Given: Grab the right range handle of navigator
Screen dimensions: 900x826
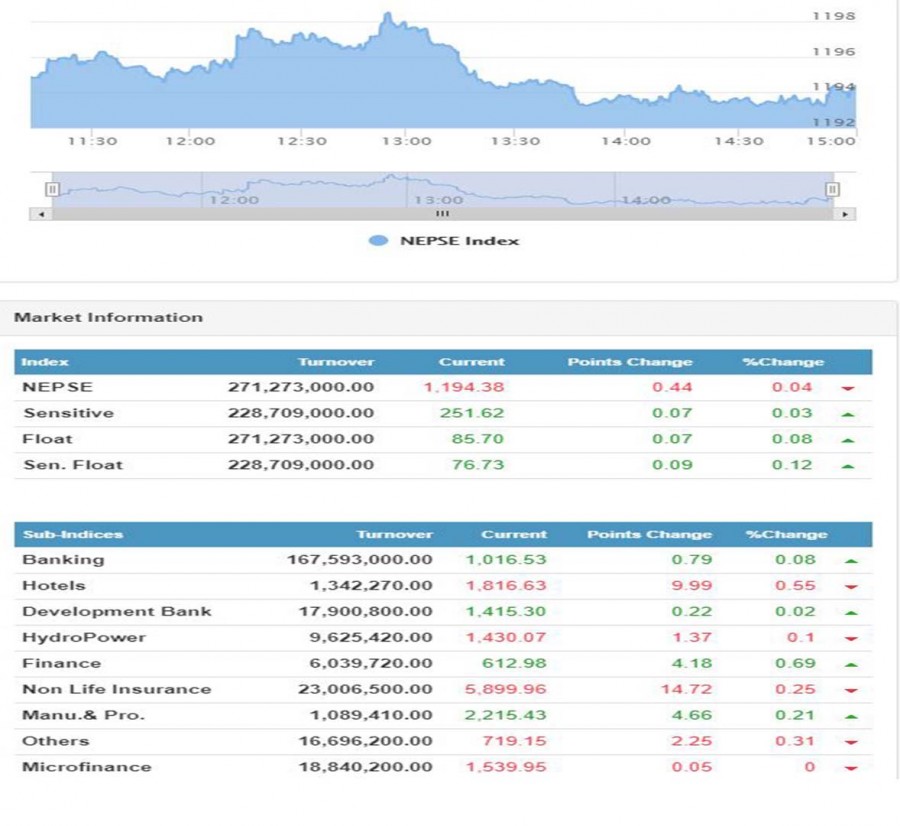Looking at the screenshot, I should click(x=831, y=189).
